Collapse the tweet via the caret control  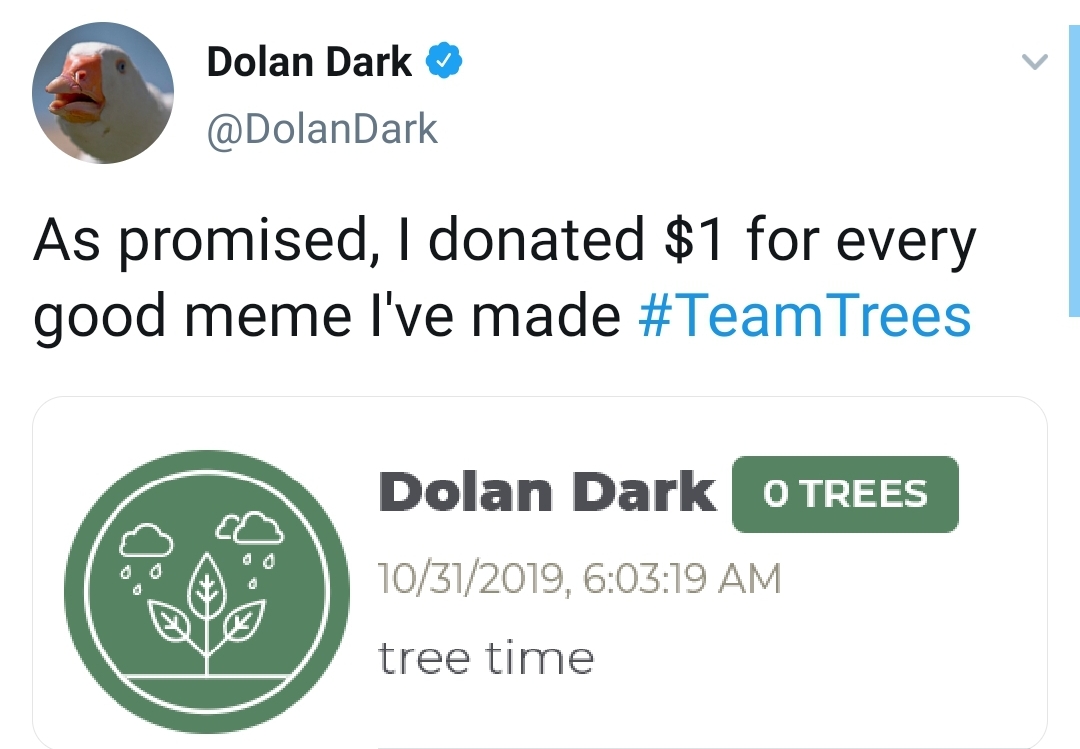pos(1034,62)
